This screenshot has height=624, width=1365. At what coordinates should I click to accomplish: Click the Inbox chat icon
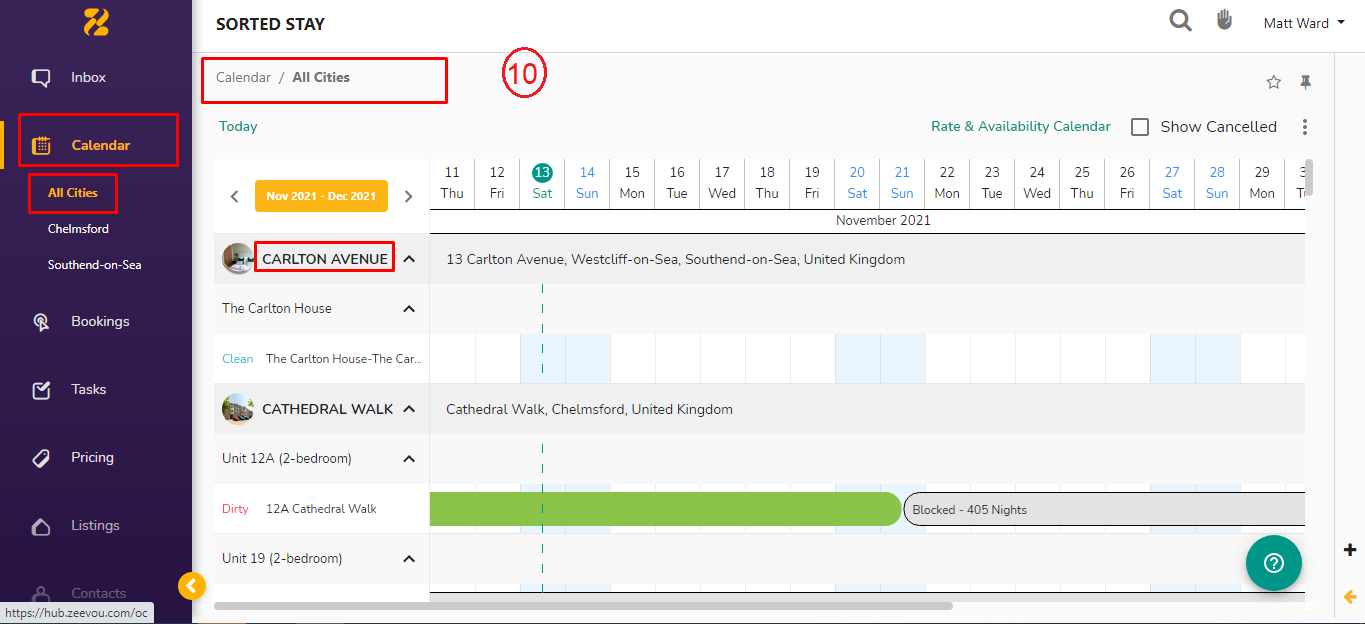click(41, 77)
